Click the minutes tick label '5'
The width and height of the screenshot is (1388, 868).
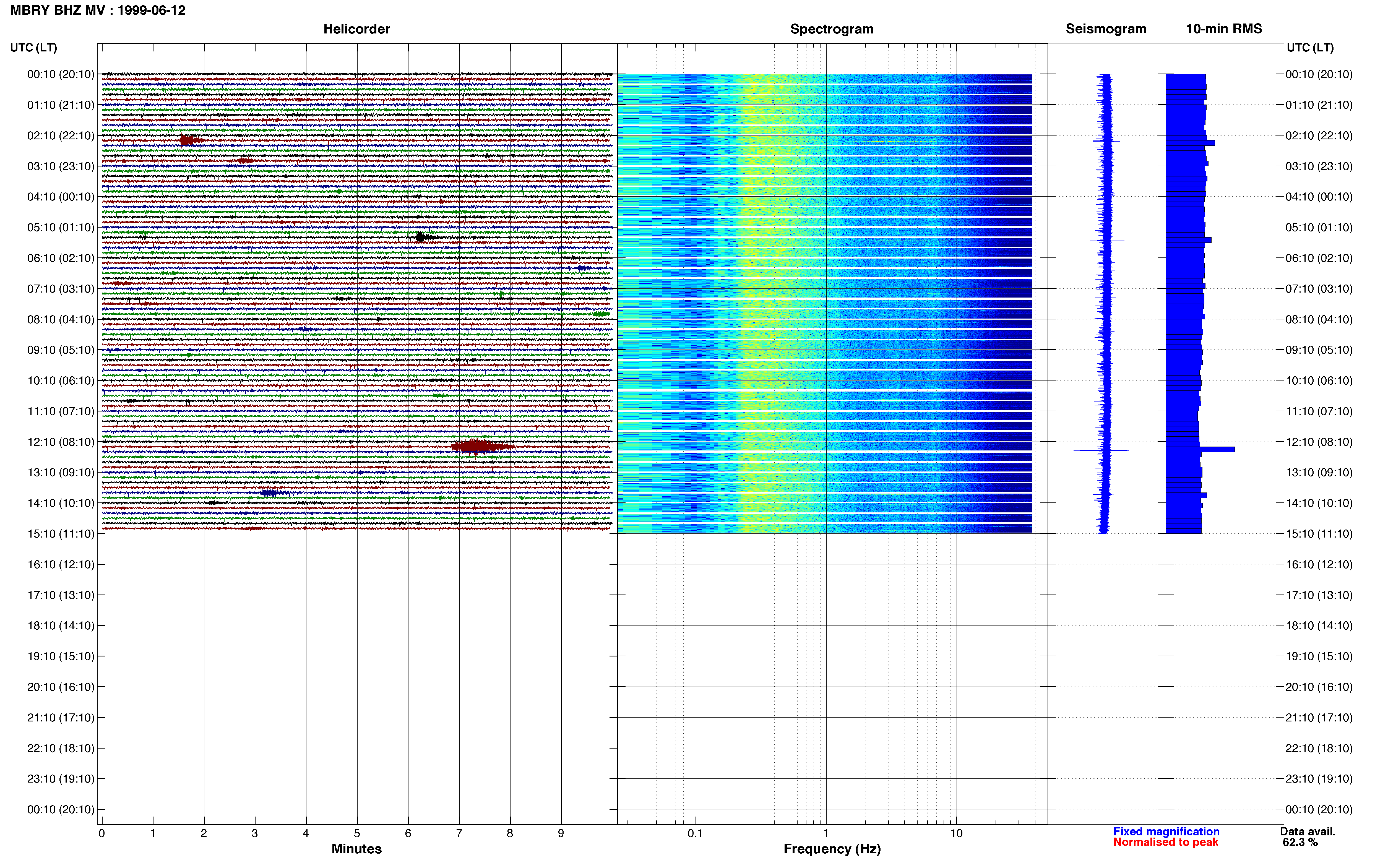point(356,833)
